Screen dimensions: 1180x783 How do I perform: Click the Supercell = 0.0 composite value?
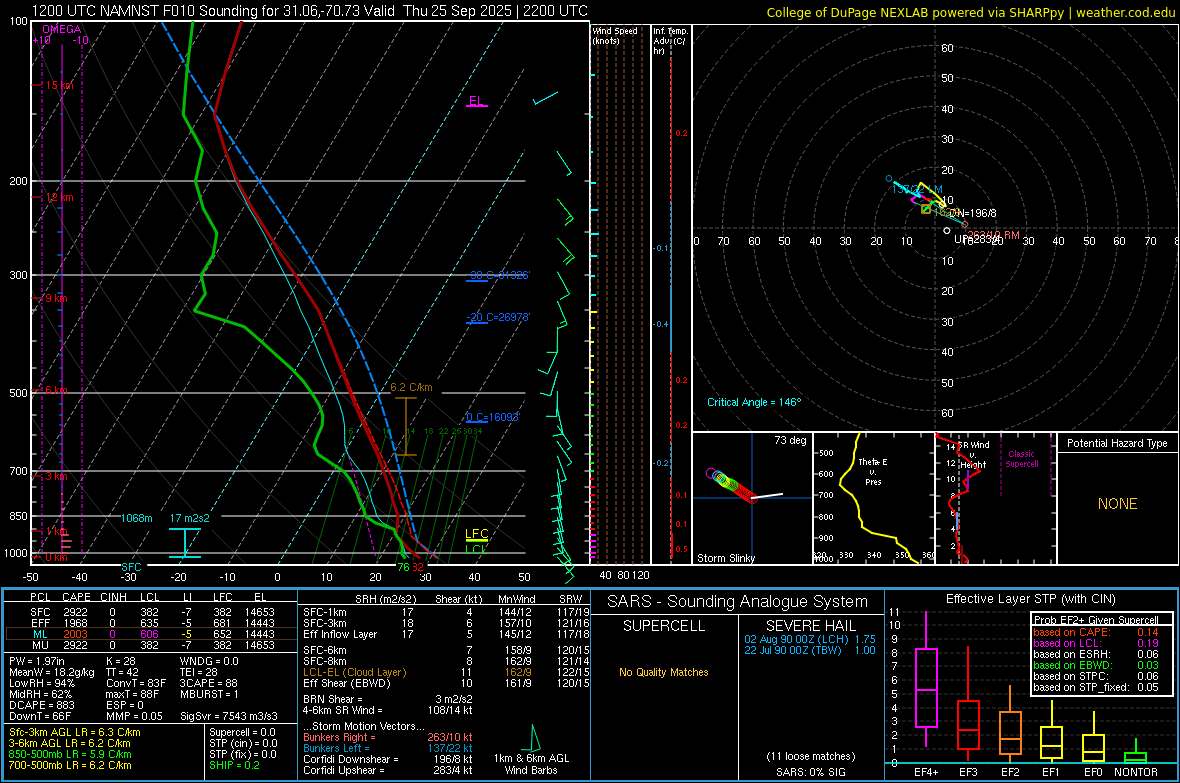[x=242, y=732]
